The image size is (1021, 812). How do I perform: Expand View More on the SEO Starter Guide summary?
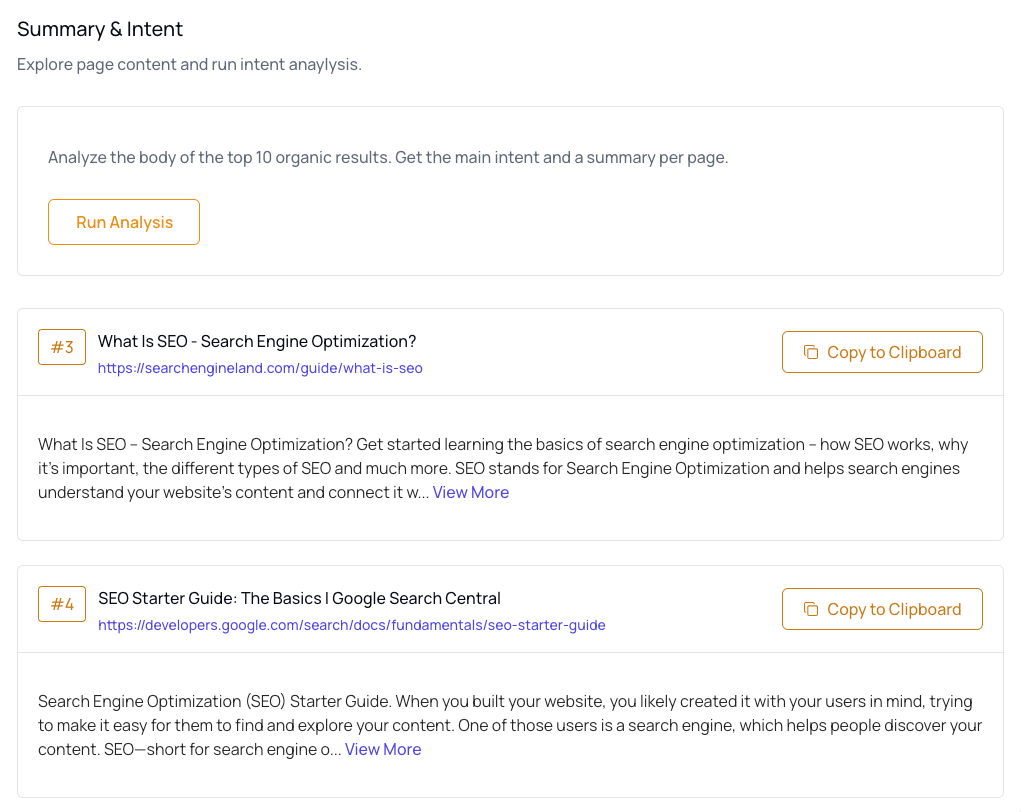click(x=383, y=749)
